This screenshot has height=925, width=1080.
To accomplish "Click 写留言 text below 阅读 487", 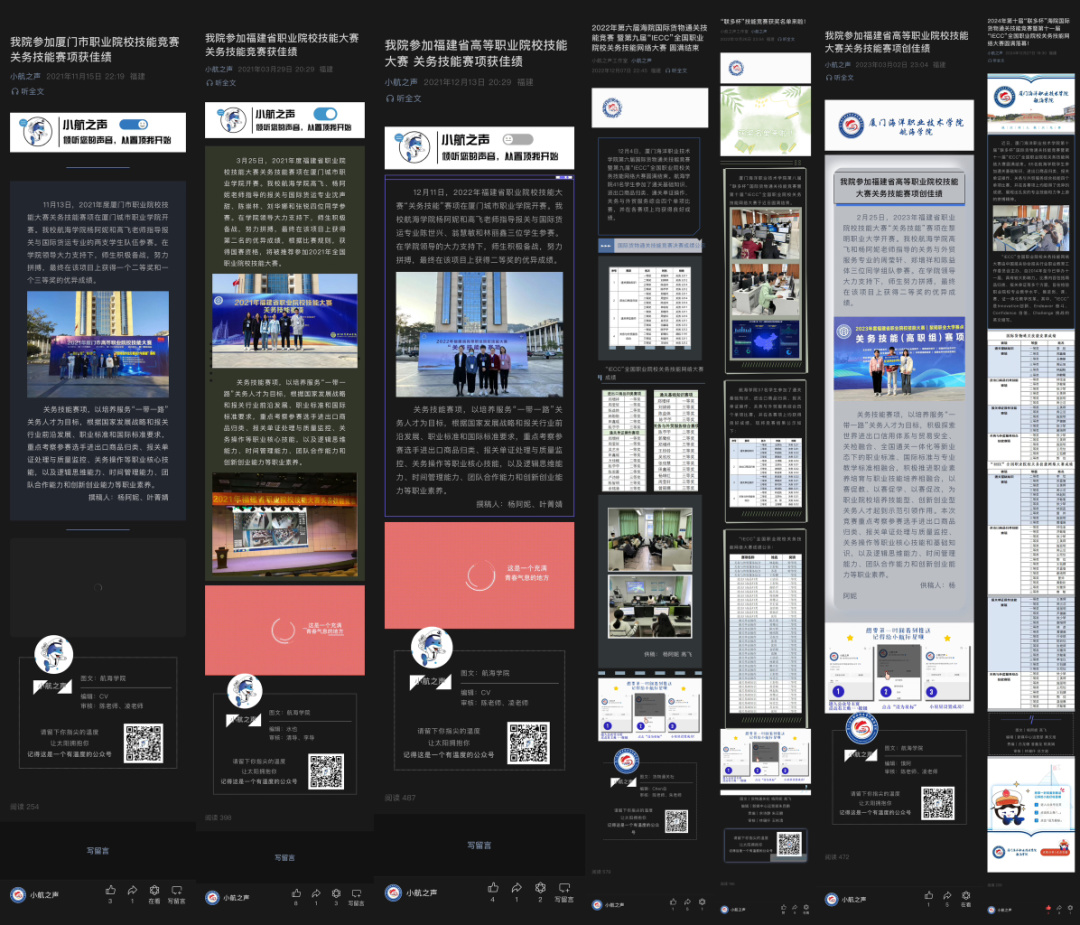I will click(x=479, y=845).
